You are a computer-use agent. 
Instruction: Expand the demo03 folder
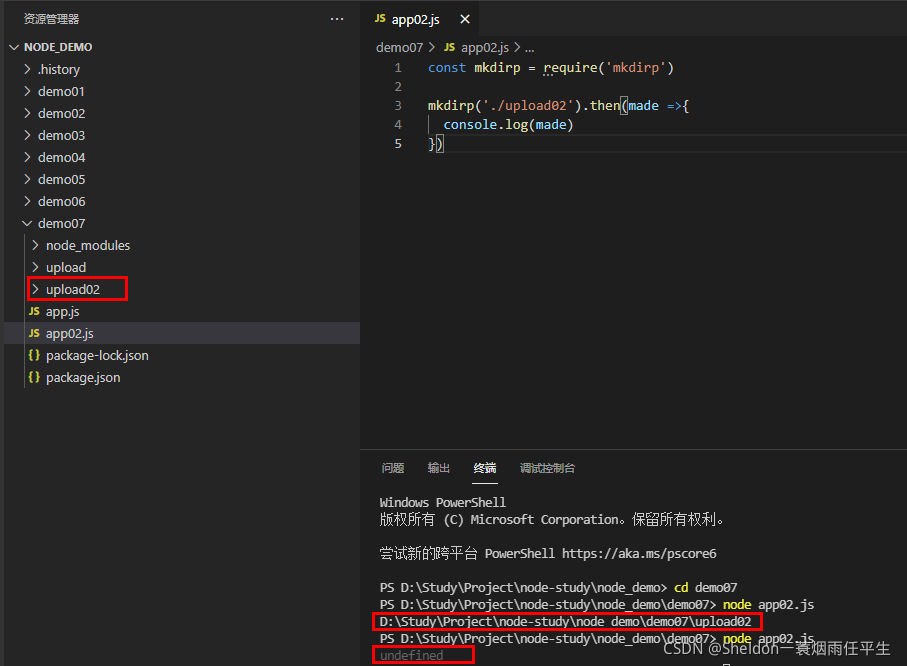pos(27,135)
